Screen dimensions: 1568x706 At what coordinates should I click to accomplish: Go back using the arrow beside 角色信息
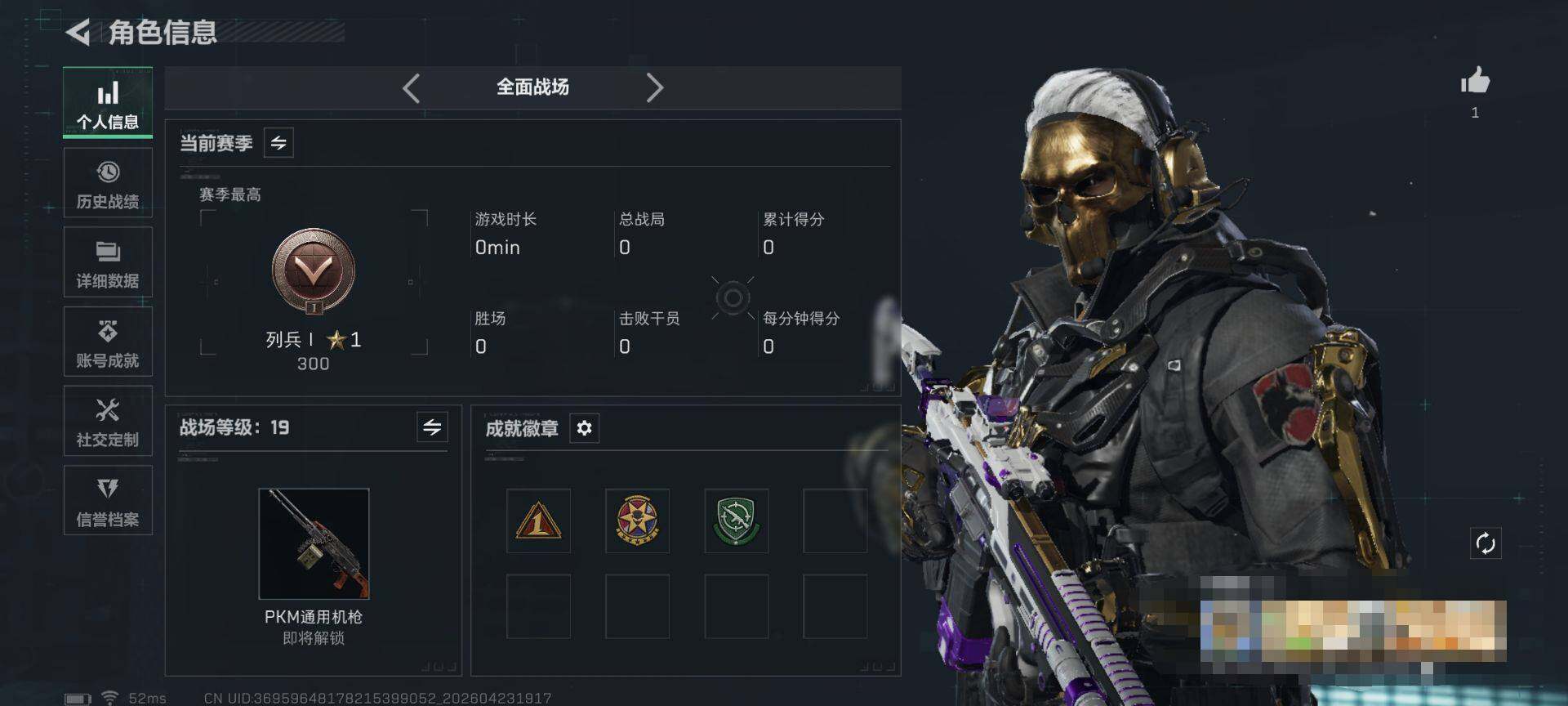78,33
